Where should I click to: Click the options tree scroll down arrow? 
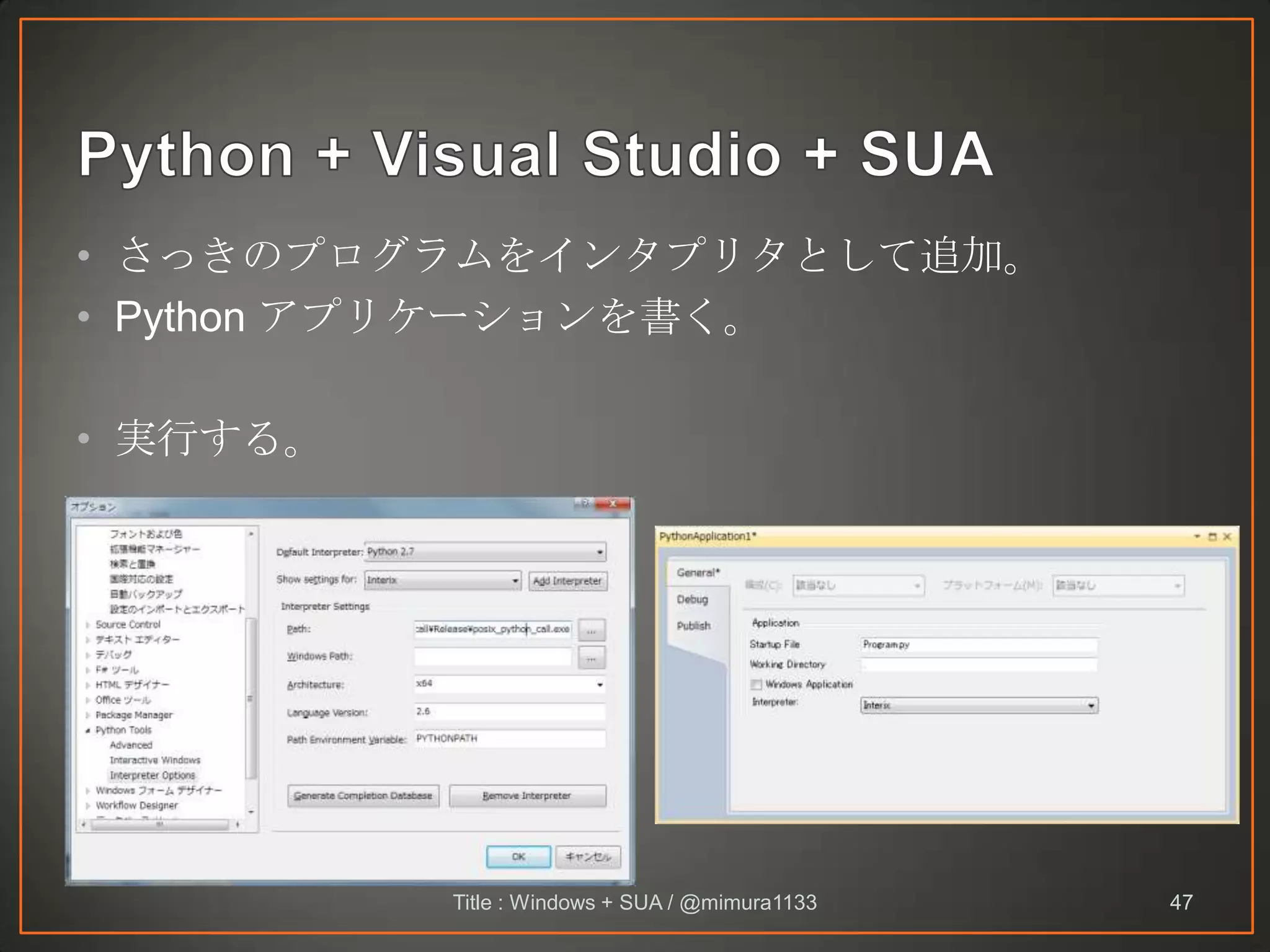pyautogui.click(x=251, y=811)
